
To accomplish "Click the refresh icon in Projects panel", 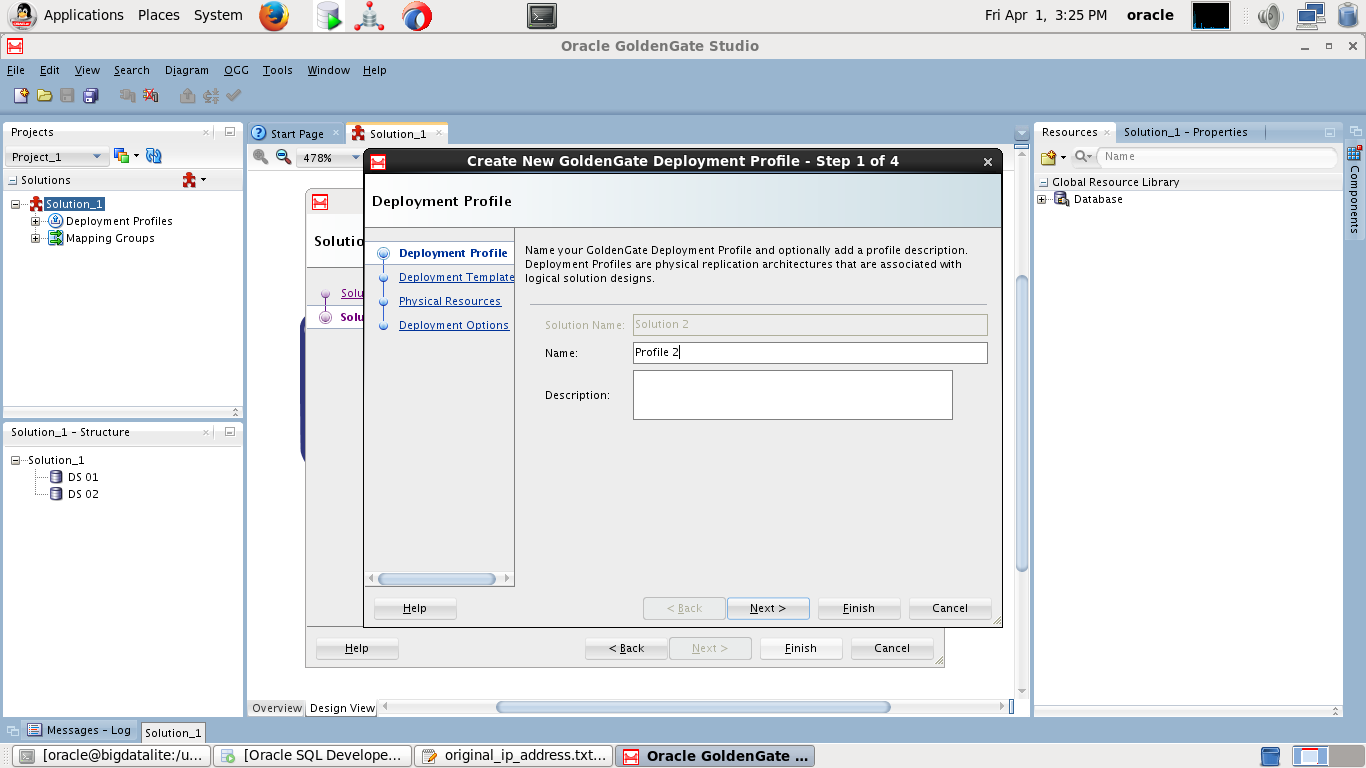I will (154, 156).
